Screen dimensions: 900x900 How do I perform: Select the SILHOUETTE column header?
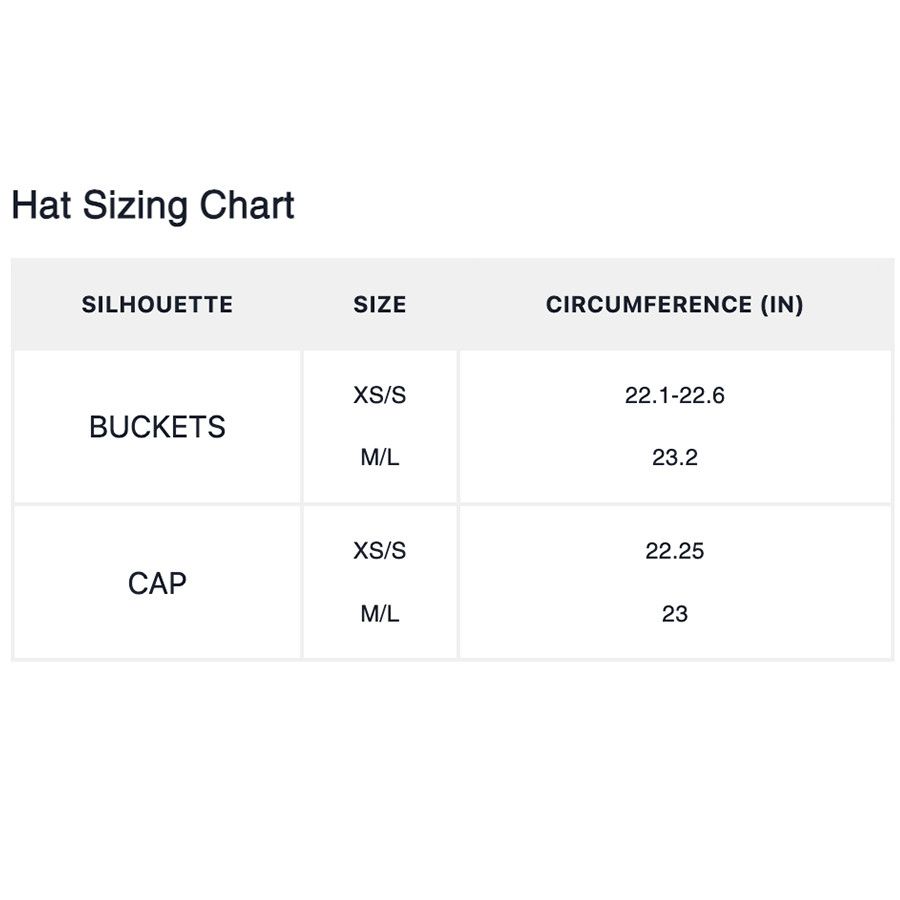(x=157, y=304)
